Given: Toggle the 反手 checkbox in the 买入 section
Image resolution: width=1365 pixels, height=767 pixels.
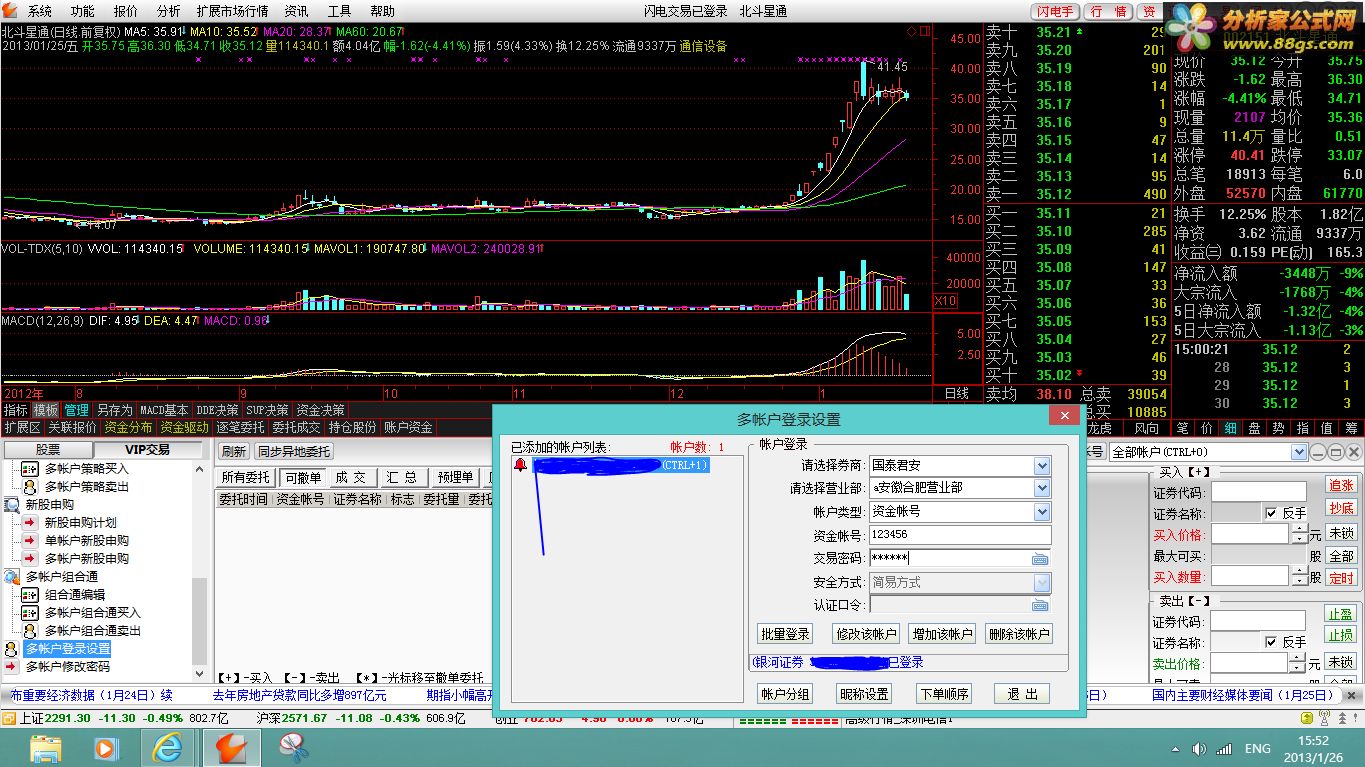Looking at the screenshot, I should [1271, 513].
